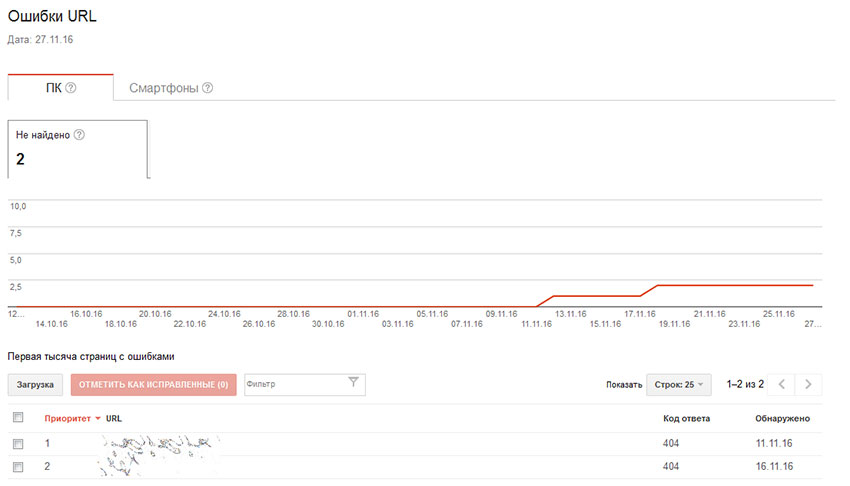Sort by the Обнаружено column header
Viewport: 850px width, 486px height.
coord(781,418)
